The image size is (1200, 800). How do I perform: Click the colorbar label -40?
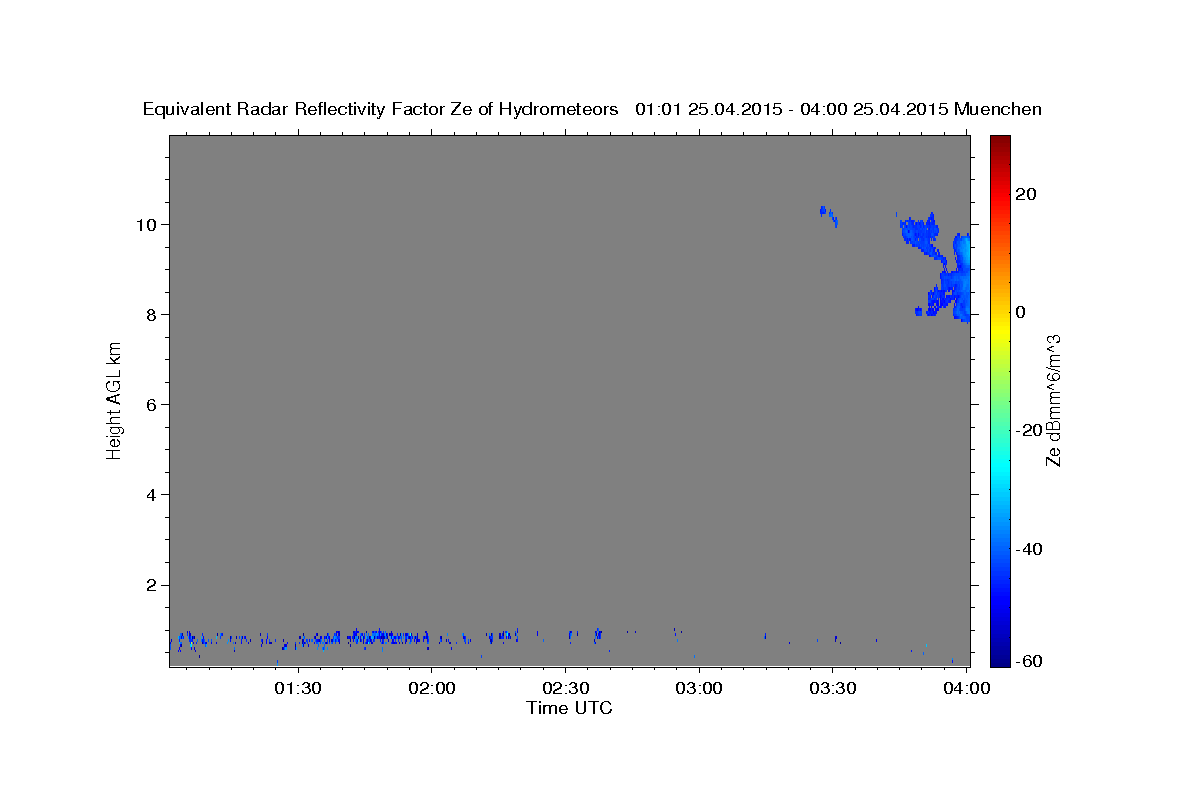tap(1029, 549)
